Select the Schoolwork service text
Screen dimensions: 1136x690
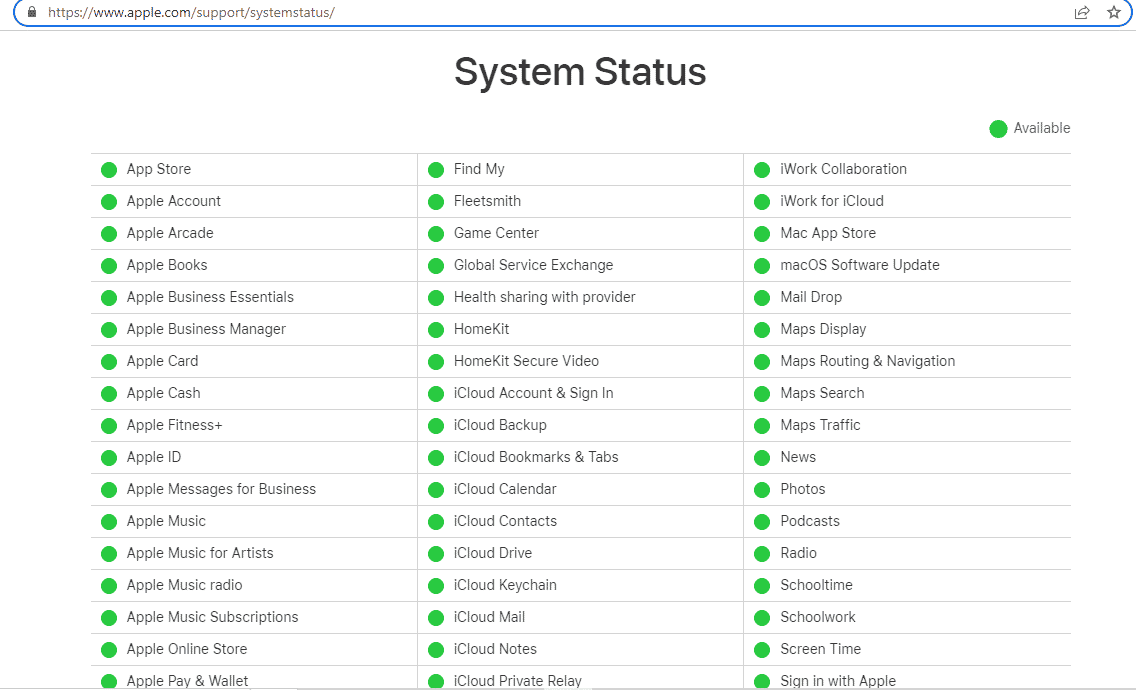pyautogui.click(x=818, y=617)
